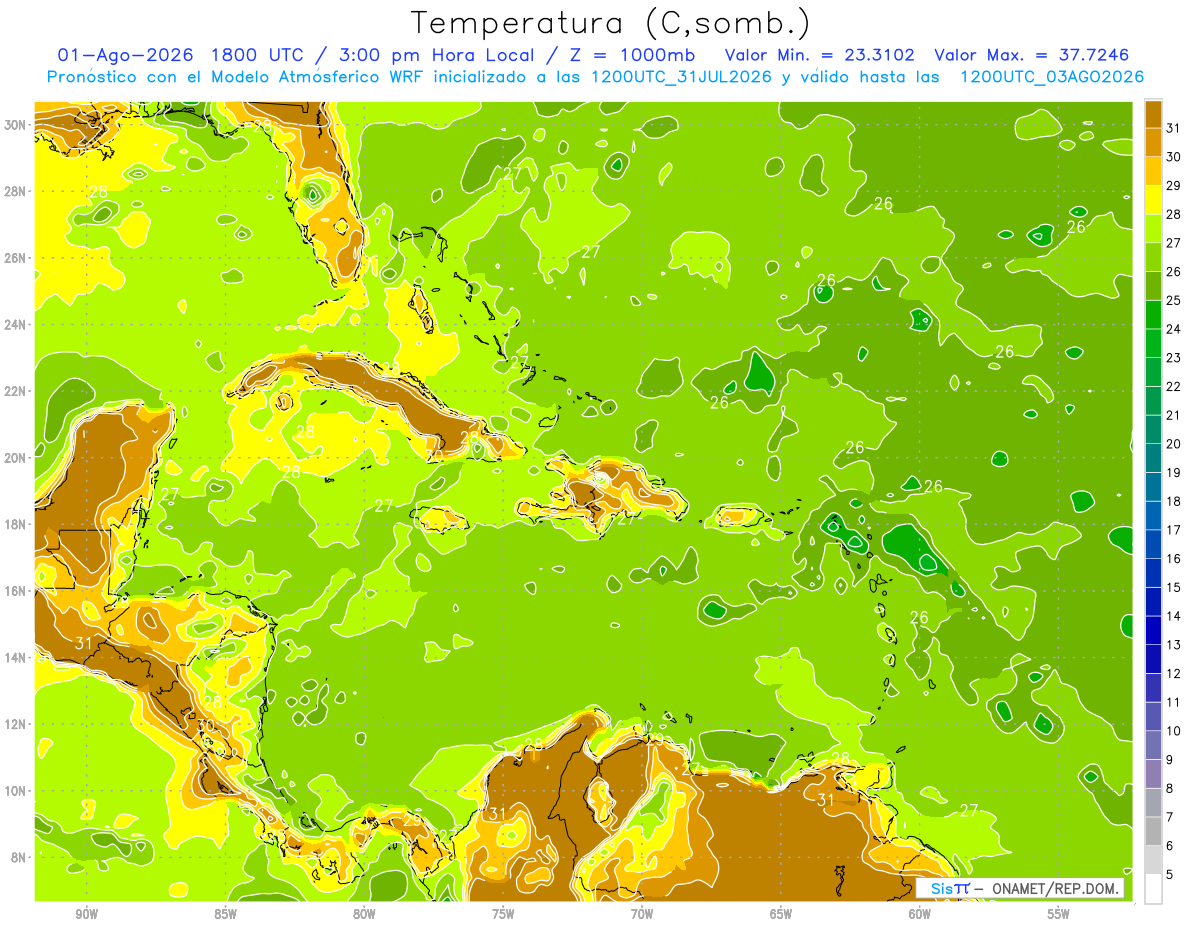Click the '55W' longitude axis label

coord(1059,913)
